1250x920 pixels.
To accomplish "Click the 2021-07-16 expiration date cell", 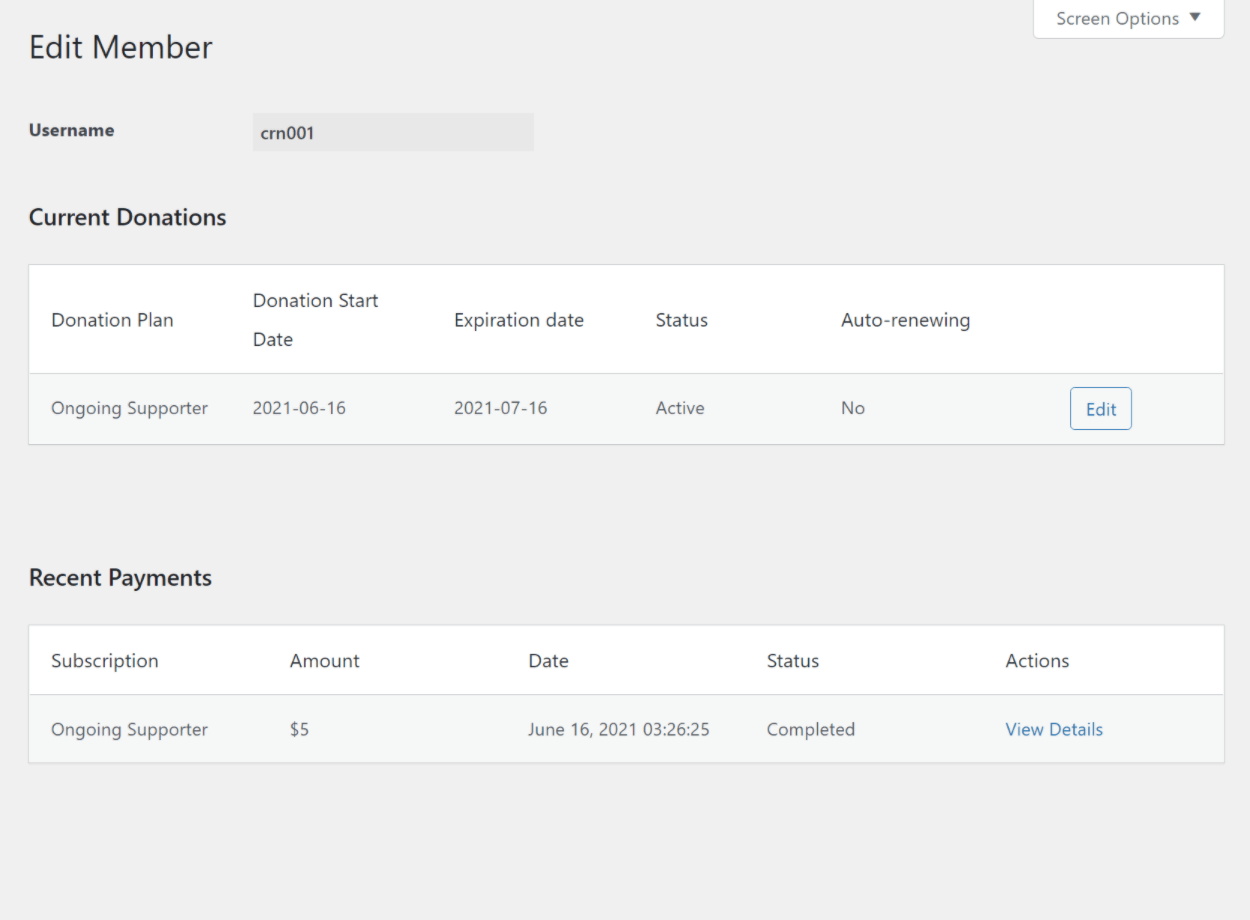I will coord(500,408).
